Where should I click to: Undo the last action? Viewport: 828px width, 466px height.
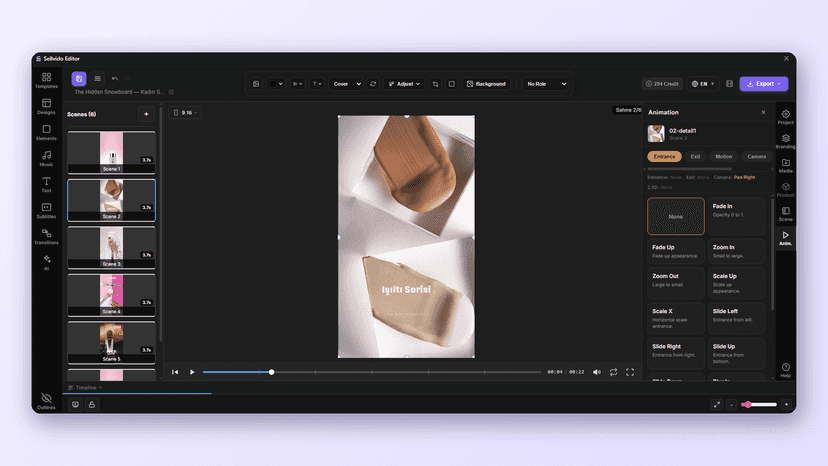115,79
